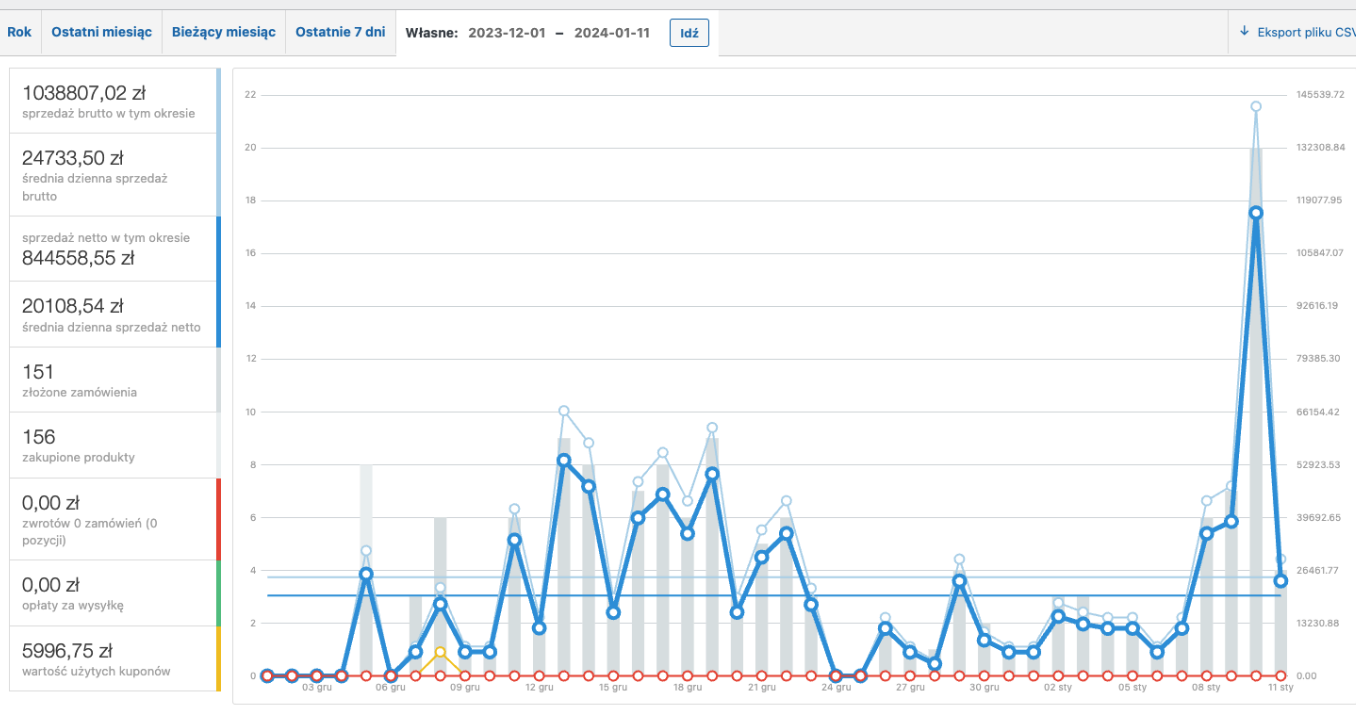Choose the średnia dzienna sprzedaż netto legend entry
Screen dimensions: 1356x706
(x=115, y=314)
